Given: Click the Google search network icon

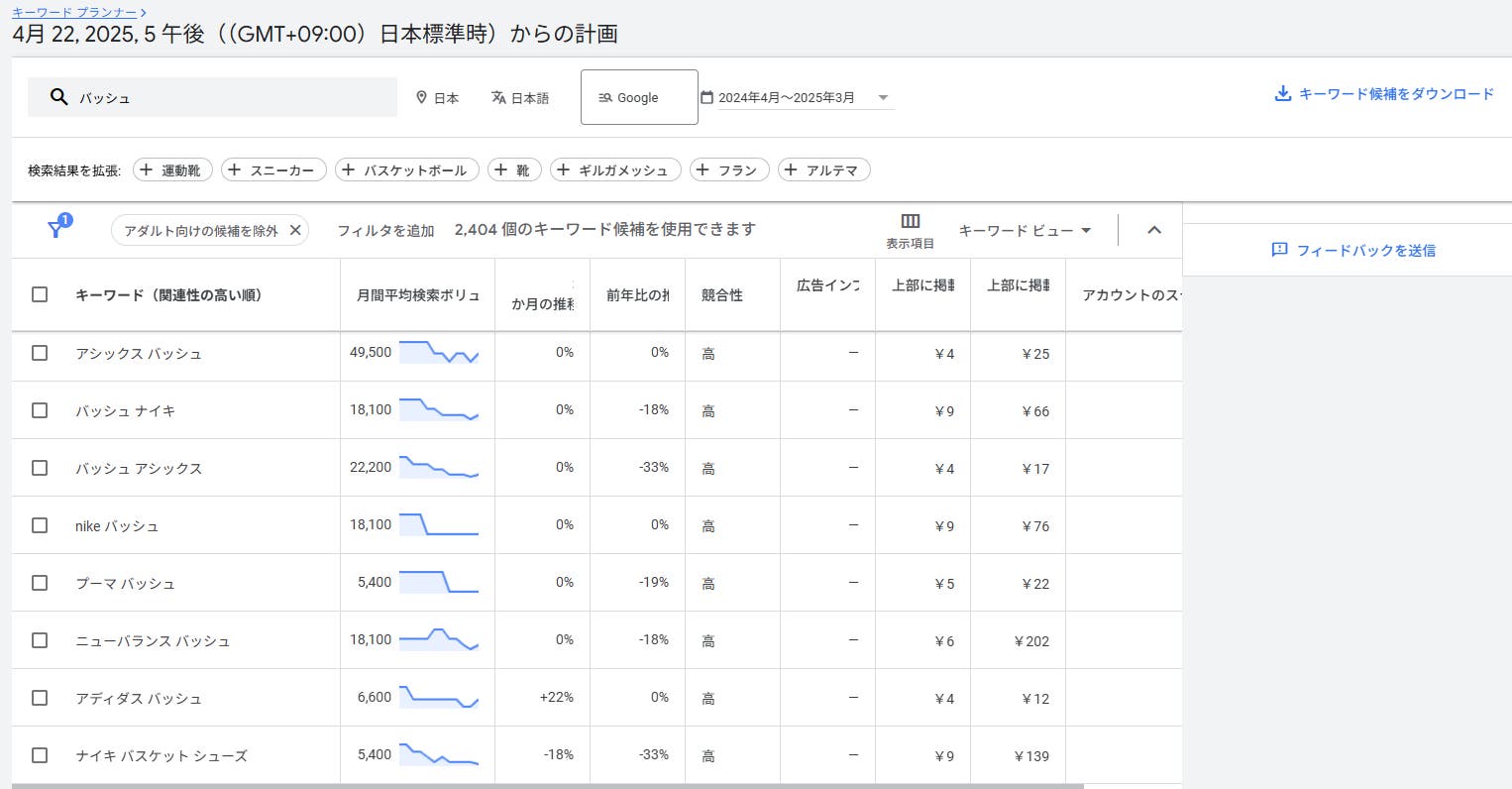Looking at the screenshot, I should click(605, 97).
